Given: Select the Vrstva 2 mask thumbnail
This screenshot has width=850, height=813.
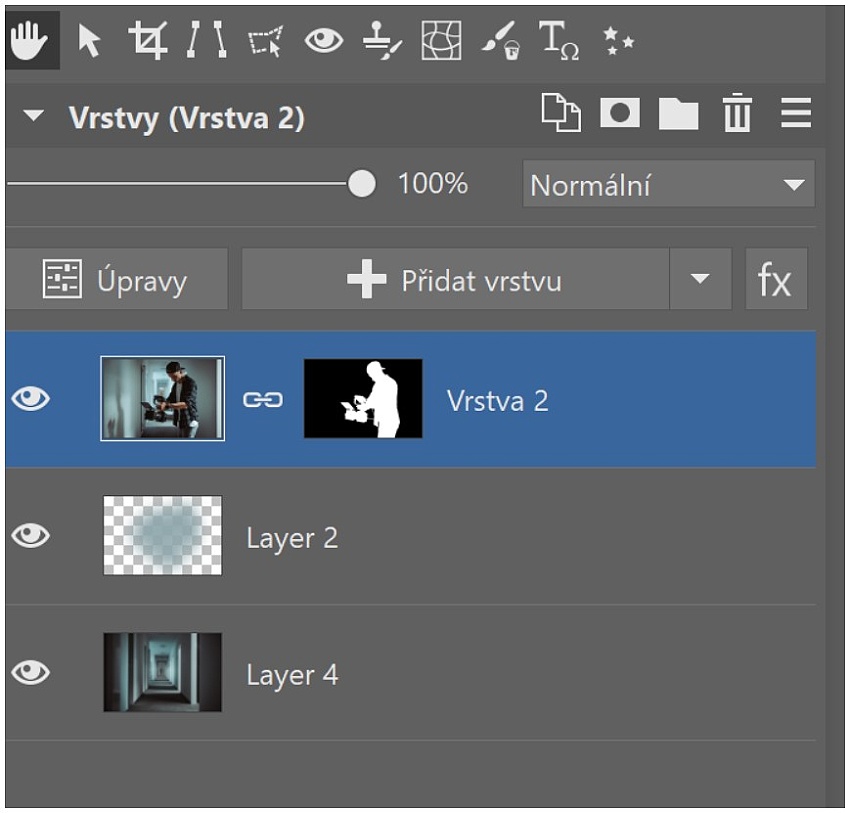Looking at the screenshot, I should tap(363, 398).
